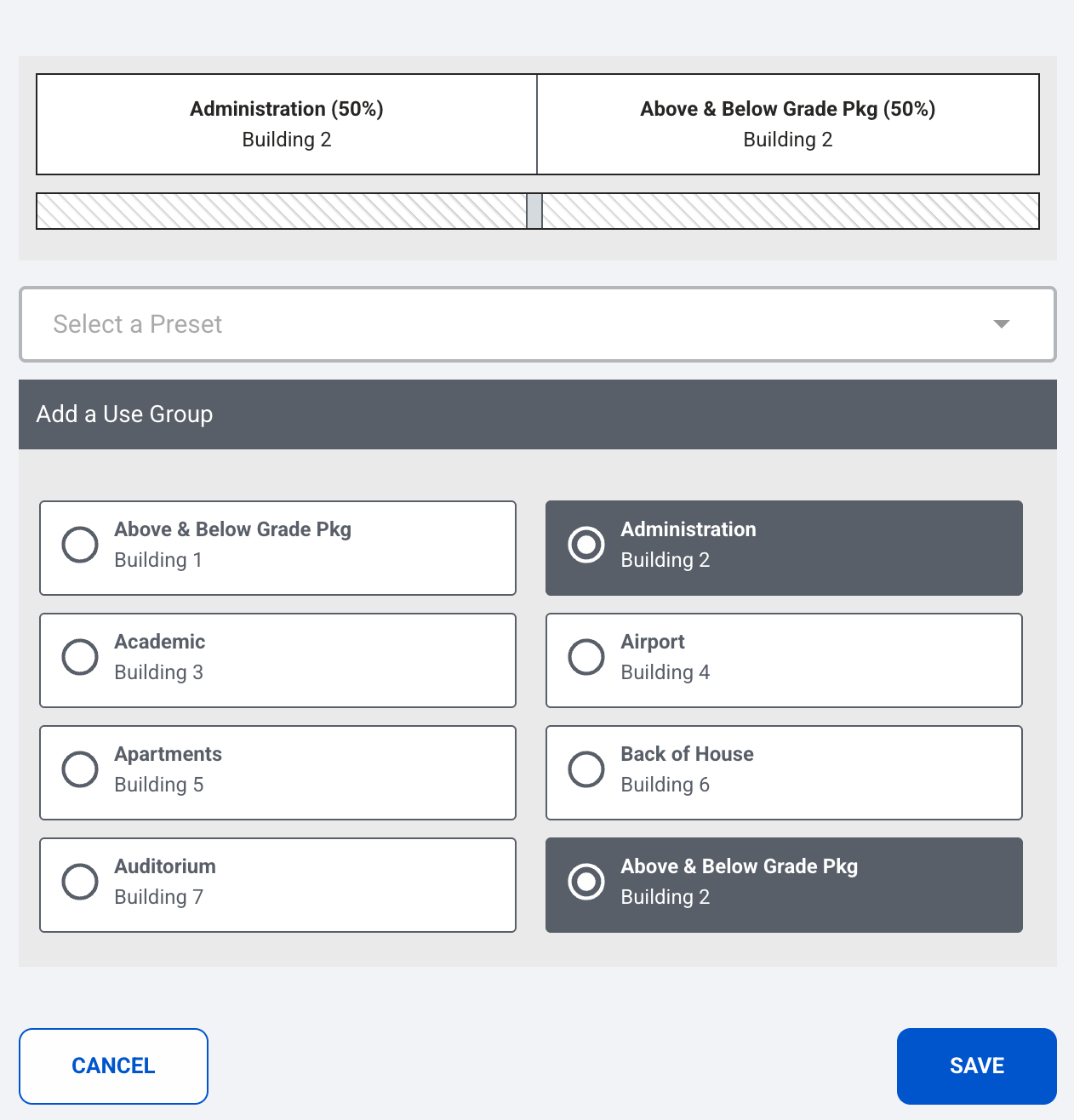Click the Airport card label text
Screen dimensions: 1074x1120
tap(653, 642)
